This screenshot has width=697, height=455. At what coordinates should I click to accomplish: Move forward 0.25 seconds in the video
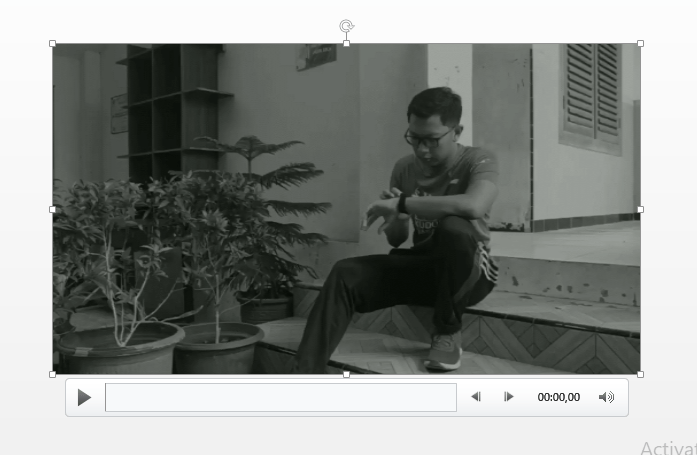(509, 397)
